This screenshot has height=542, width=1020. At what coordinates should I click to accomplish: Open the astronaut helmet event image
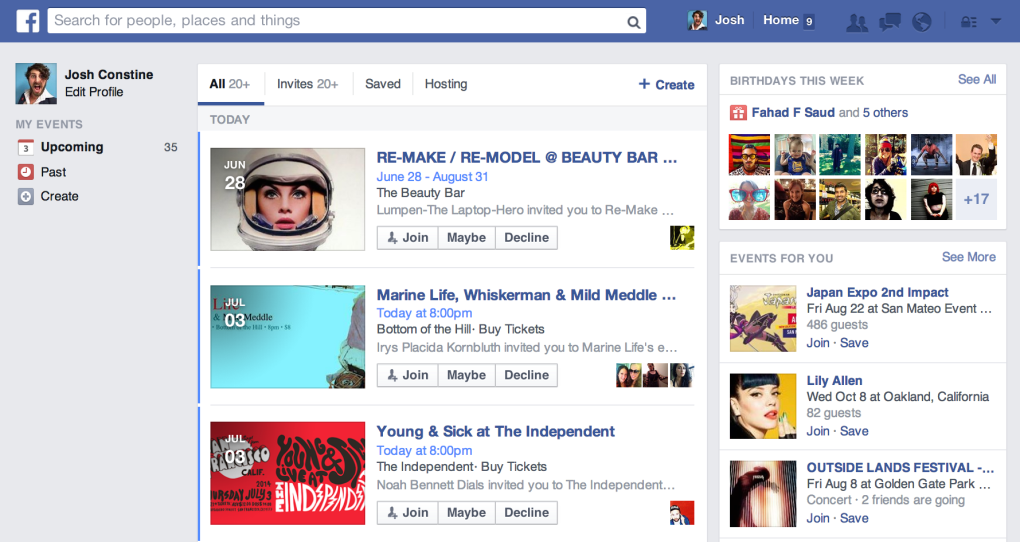tap(288, 199)
